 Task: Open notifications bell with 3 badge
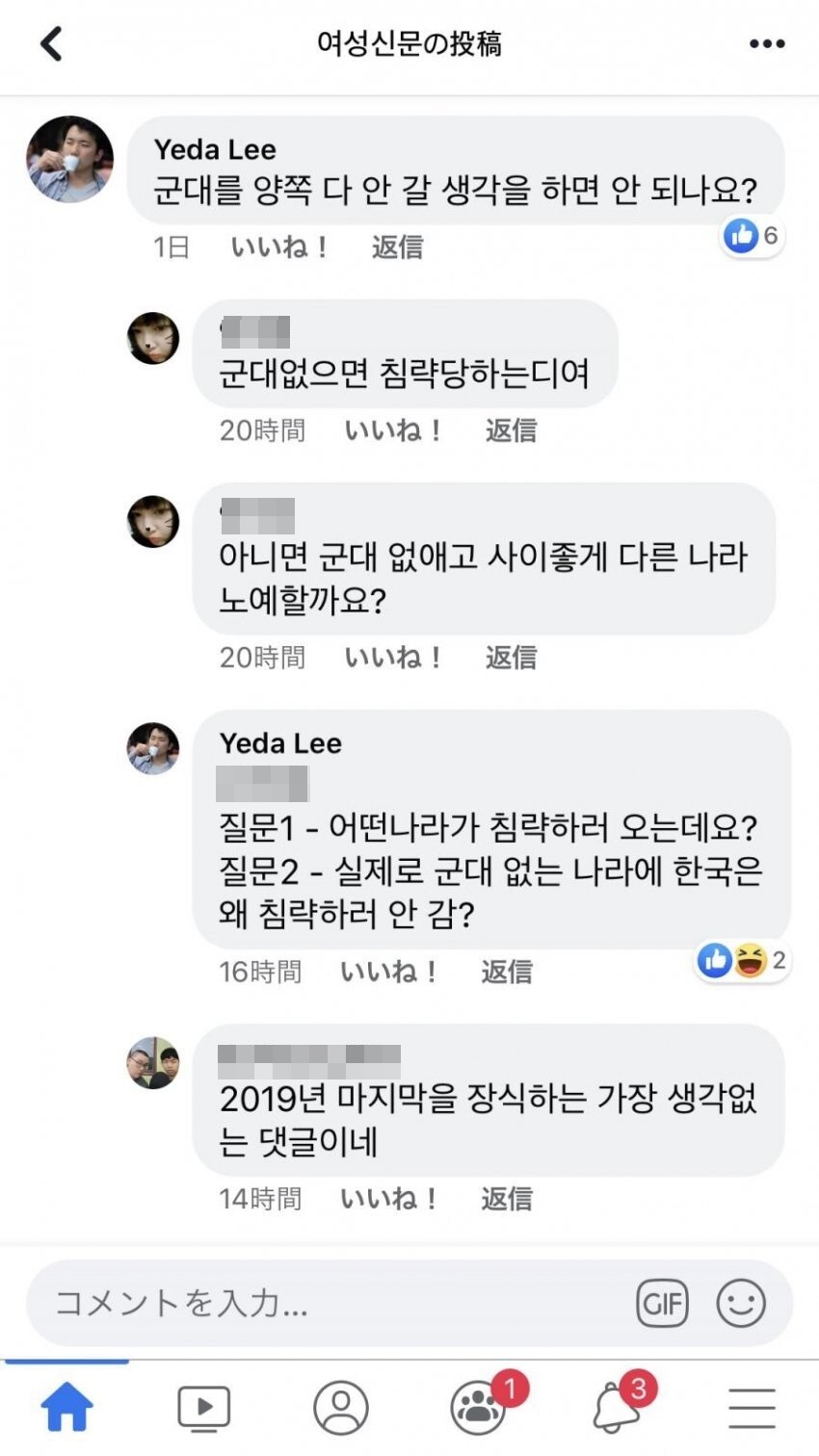[x=617, y=1408]
